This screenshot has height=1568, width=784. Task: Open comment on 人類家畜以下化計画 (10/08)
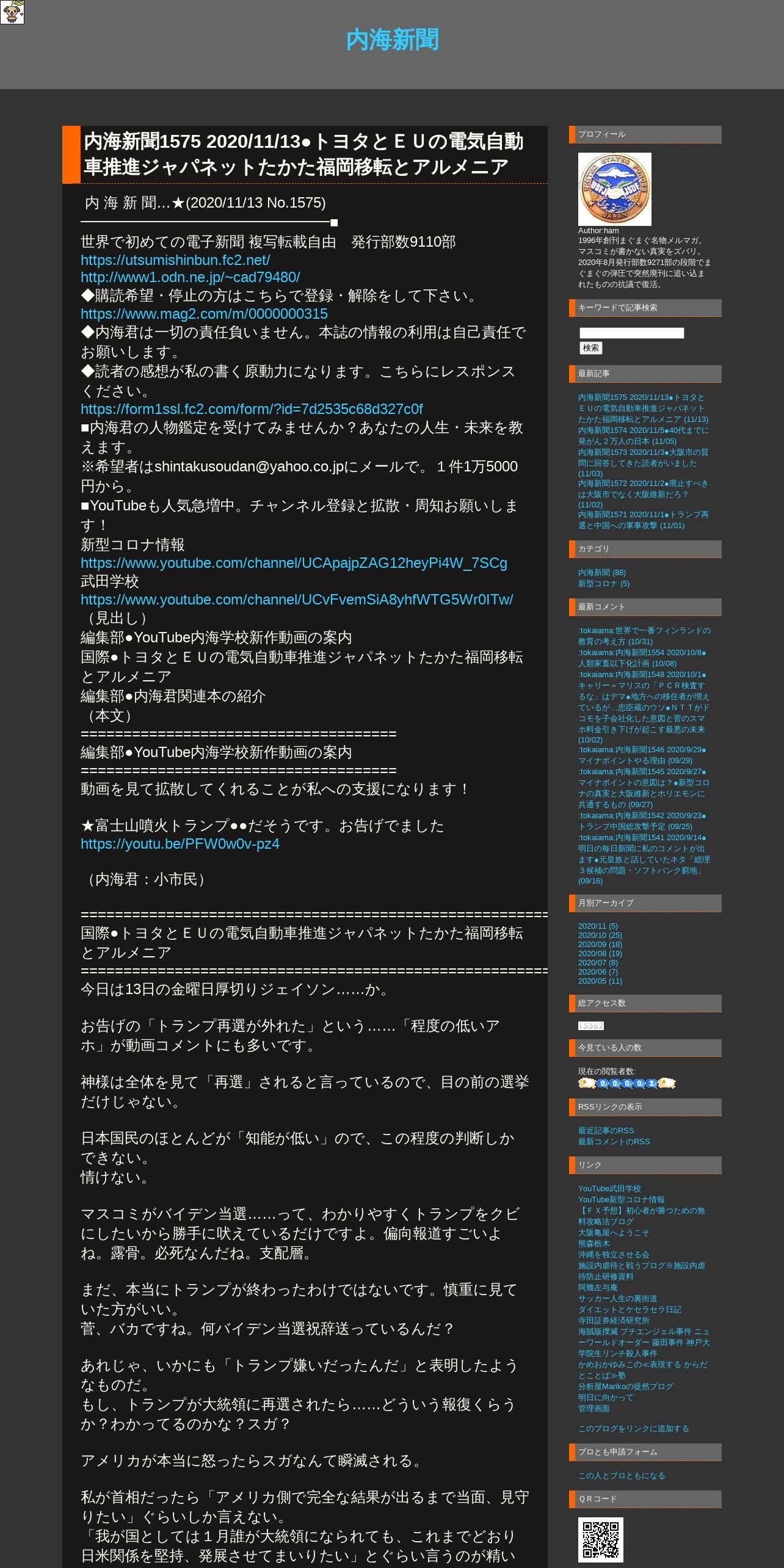coord(642,658)
